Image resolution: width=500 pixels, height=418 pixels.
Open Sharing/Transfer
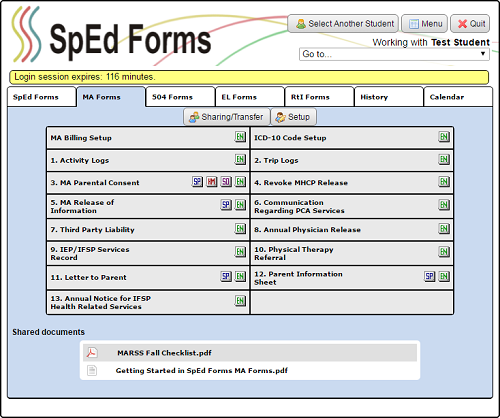[227, 117]
